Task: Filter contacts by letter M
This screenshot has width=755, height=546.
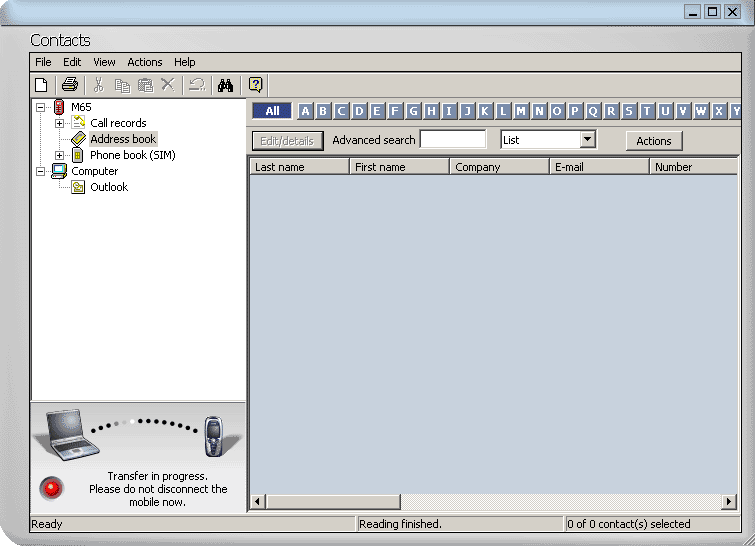Action: click(521, 111)
